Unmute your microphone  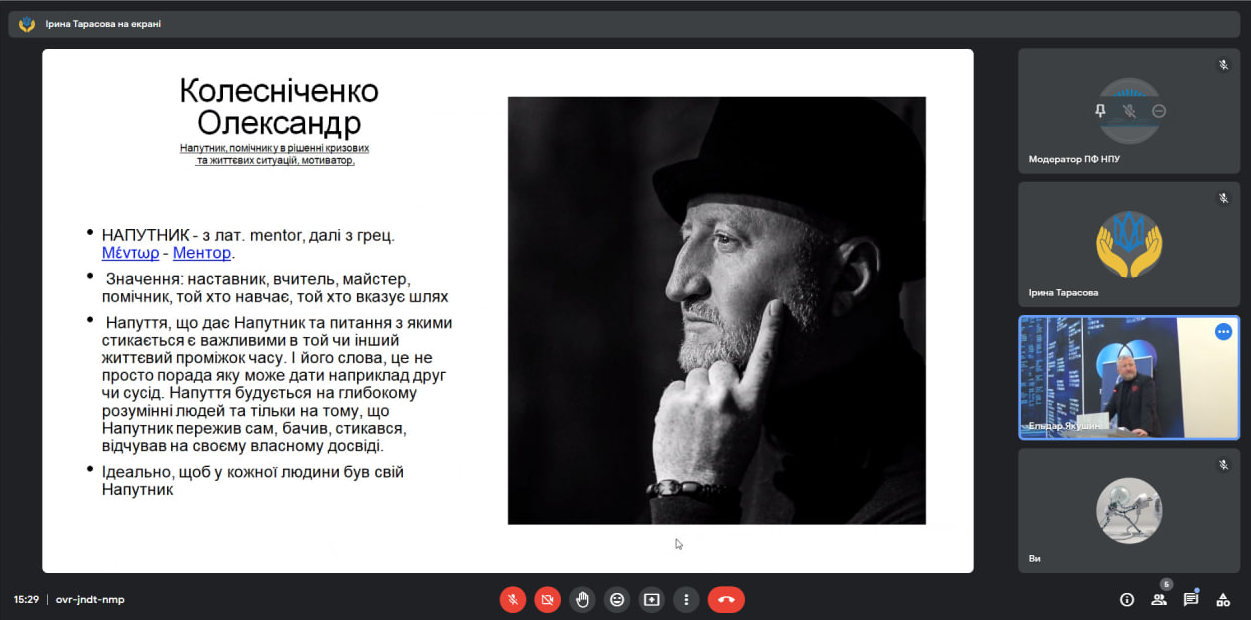click(x=512, y=599)
